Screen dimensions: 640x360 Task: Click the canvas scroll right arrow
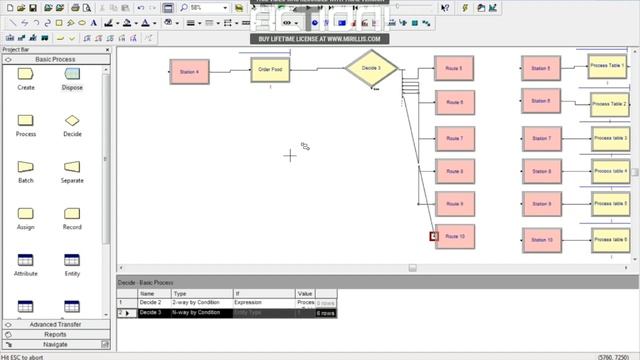[626, 268]
